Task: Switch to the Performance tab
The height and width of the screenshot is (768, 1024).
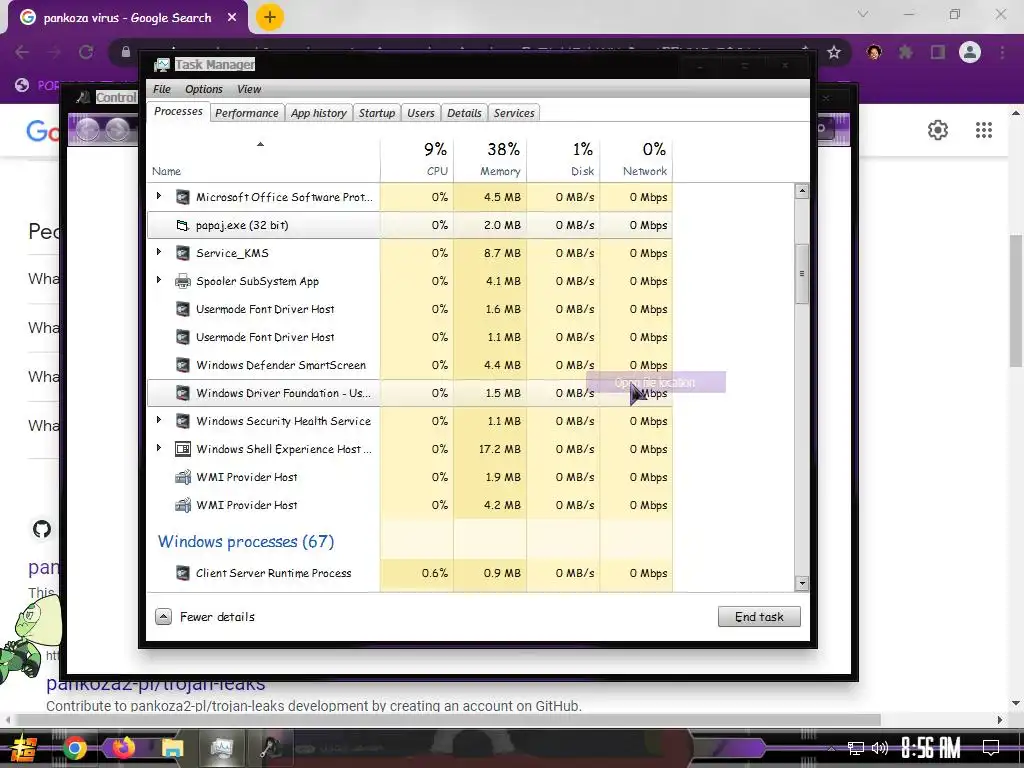Action: click(247, 113)
